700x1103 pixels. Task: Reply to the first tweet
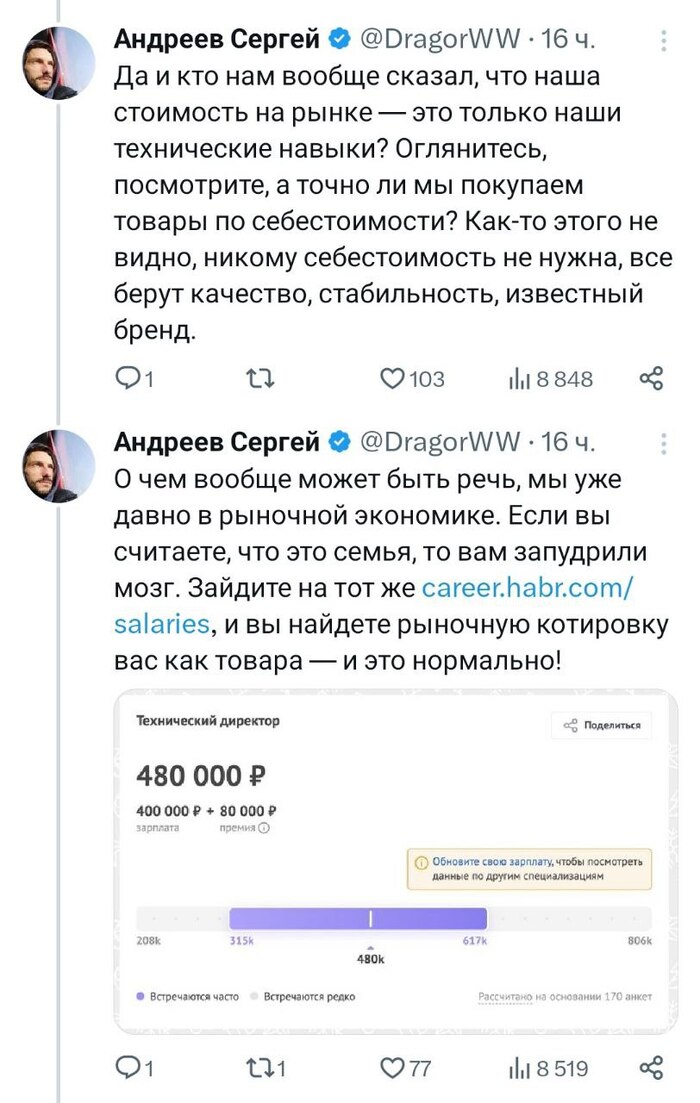[x=130, y=379]
